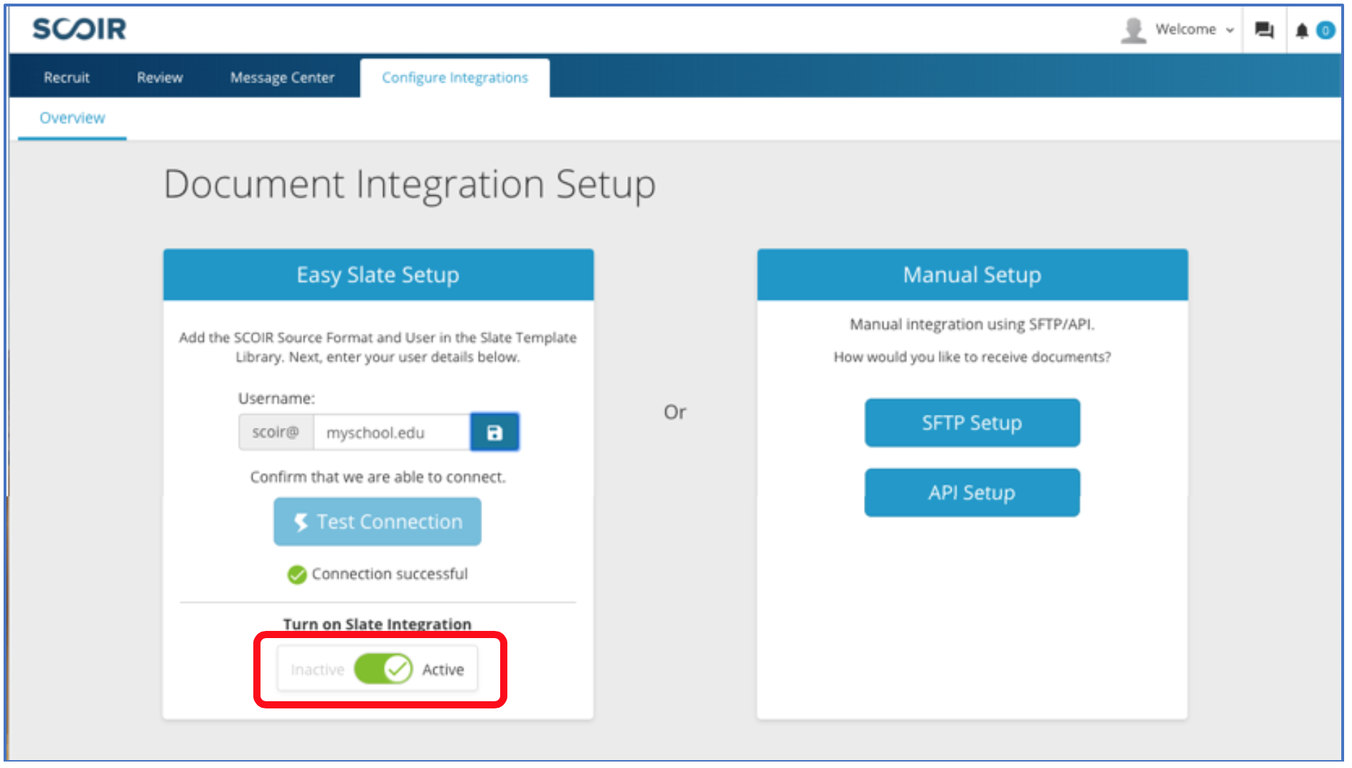Expand the Welcome user dropdown
This screenshot has height=768, width=1352.
click(x=1194, y=30)
